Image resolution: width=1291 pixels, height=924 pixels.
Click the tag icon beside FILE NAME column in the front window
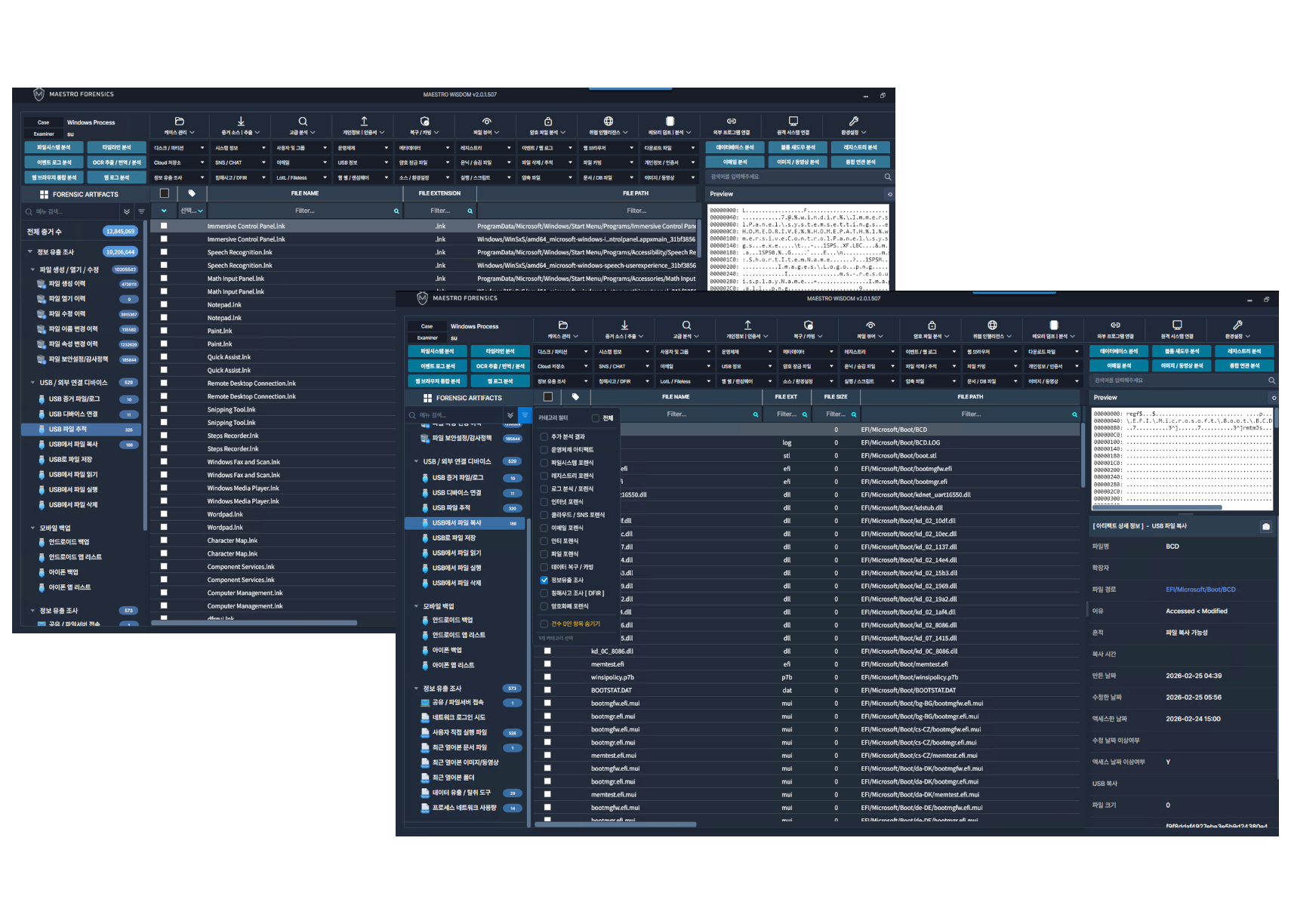pos(575,397)
